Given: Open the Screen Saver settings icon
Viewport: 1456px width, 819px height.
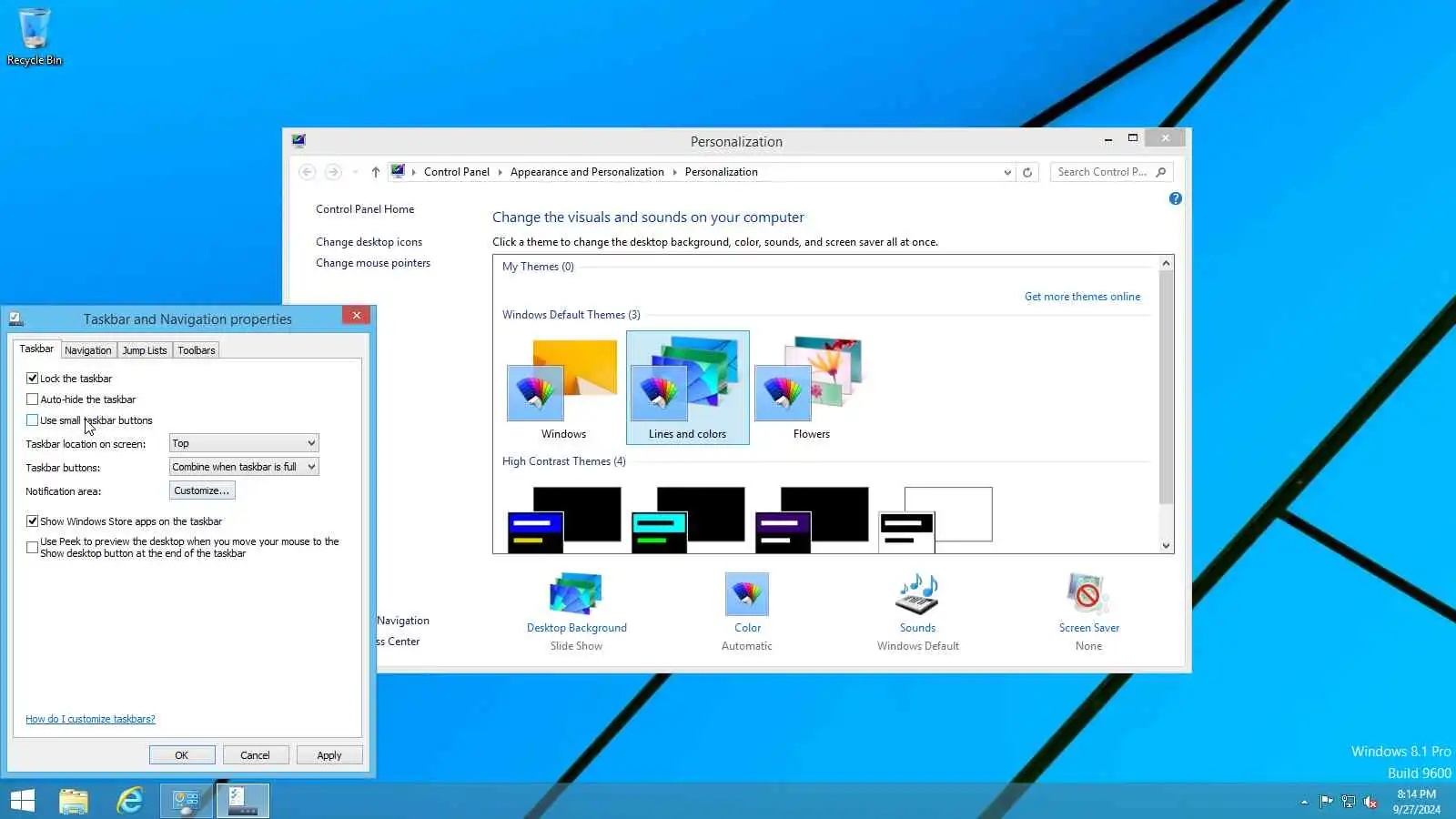Looking at the screenshot, I should [1088, 594].
